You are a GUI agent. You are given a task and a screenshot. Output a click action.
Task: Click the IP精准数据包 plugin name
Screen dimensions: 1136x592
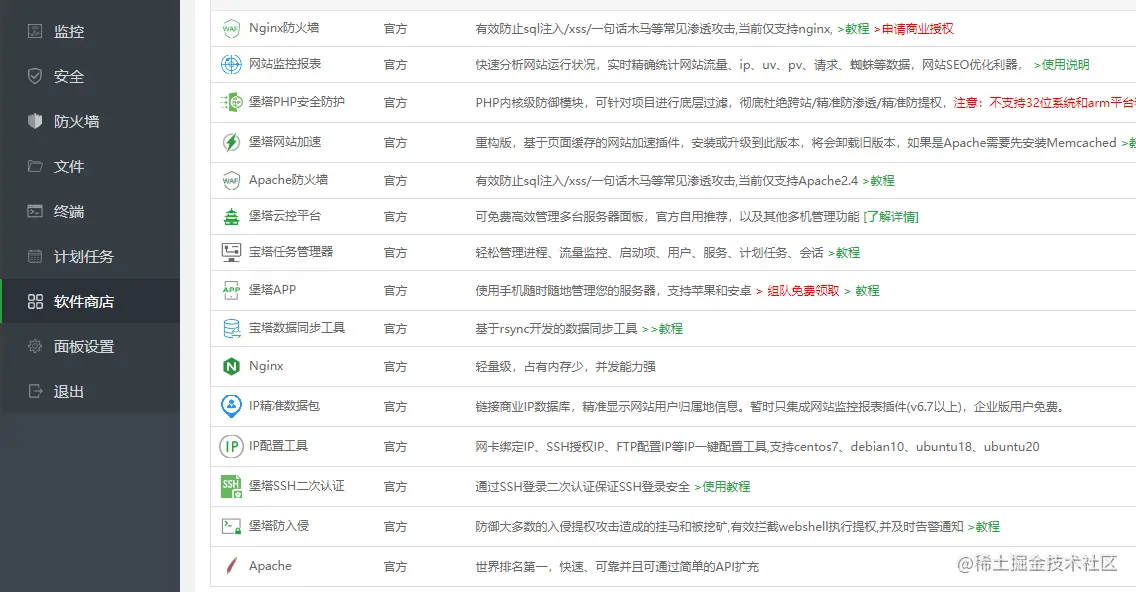tap(284, 405)
